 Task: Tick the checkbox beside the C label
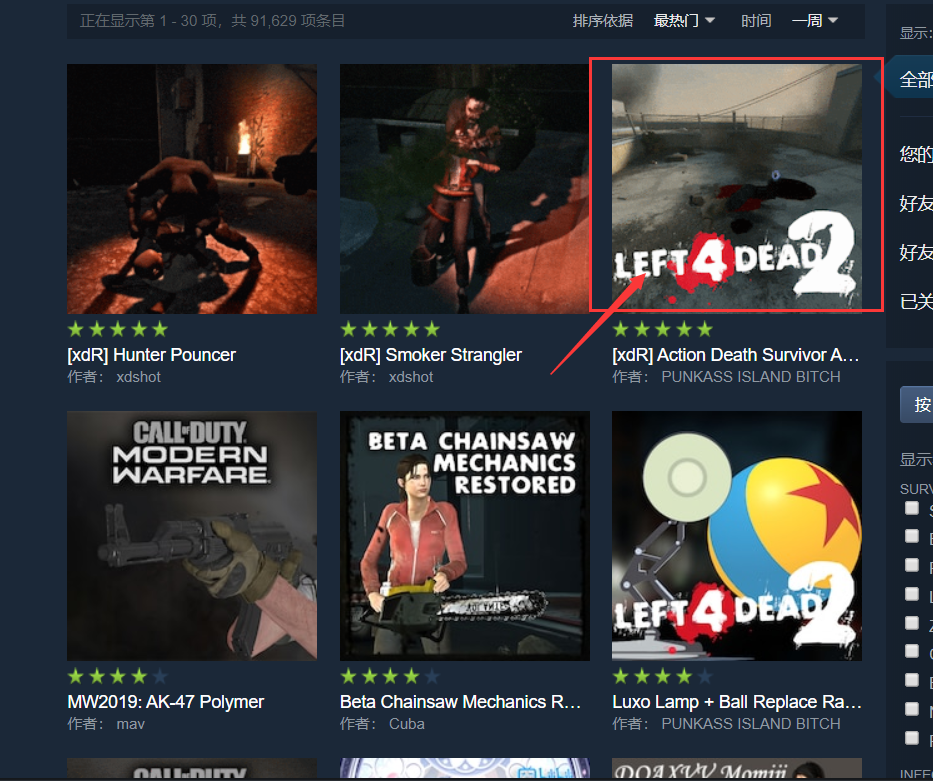[912, 651]
